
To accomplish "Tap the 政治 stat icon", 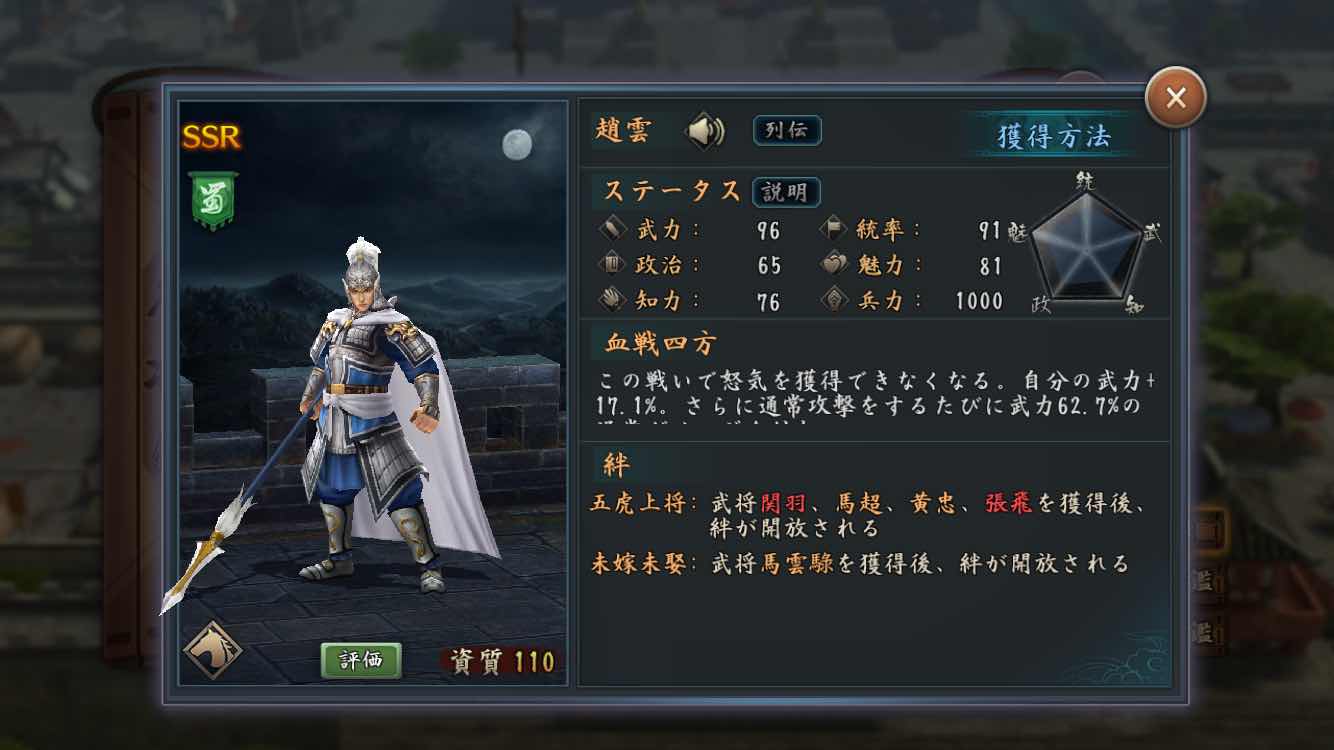I will 613,265.
